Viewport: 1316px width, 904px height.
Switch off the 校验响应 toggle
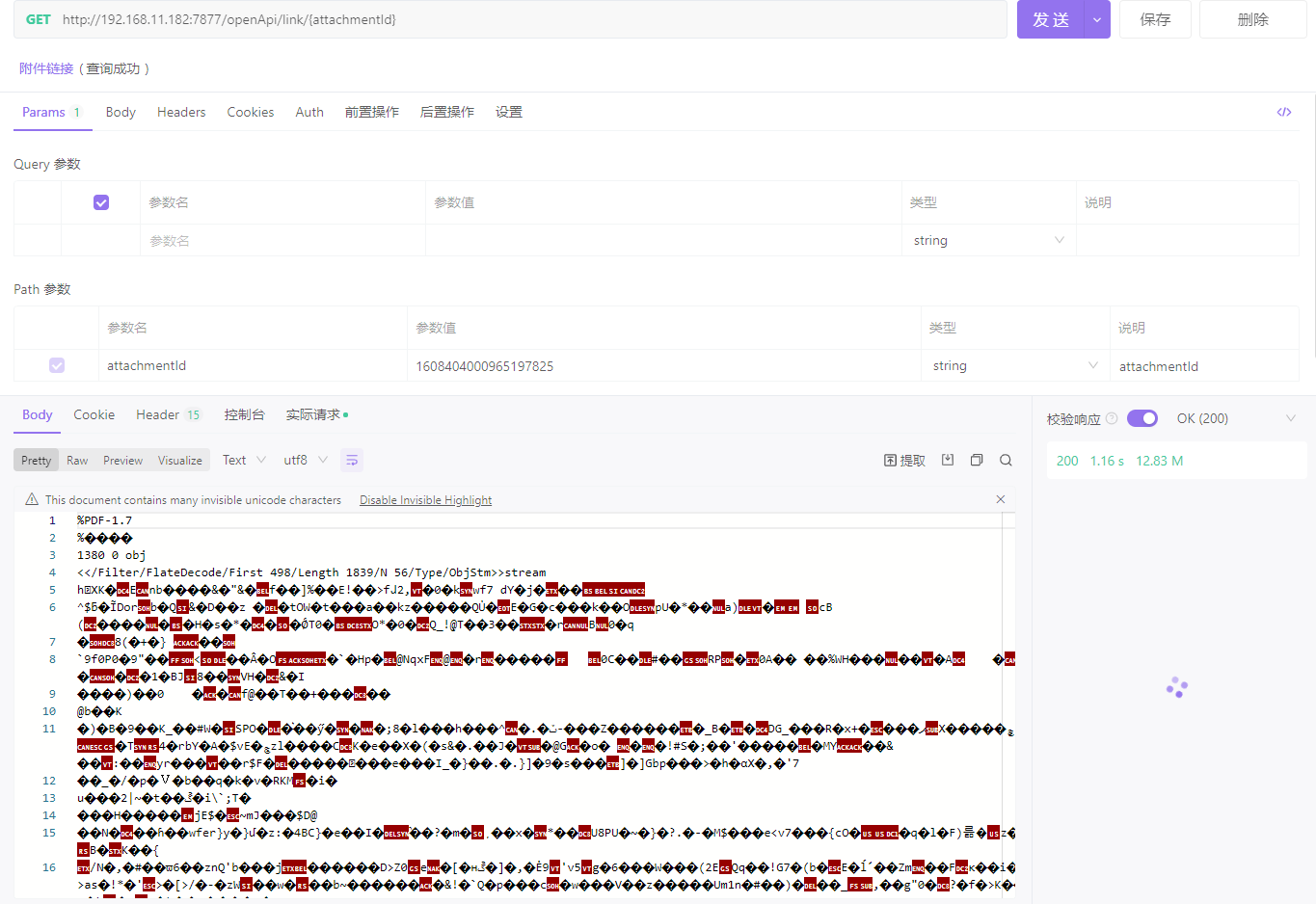pos(1142,418)
